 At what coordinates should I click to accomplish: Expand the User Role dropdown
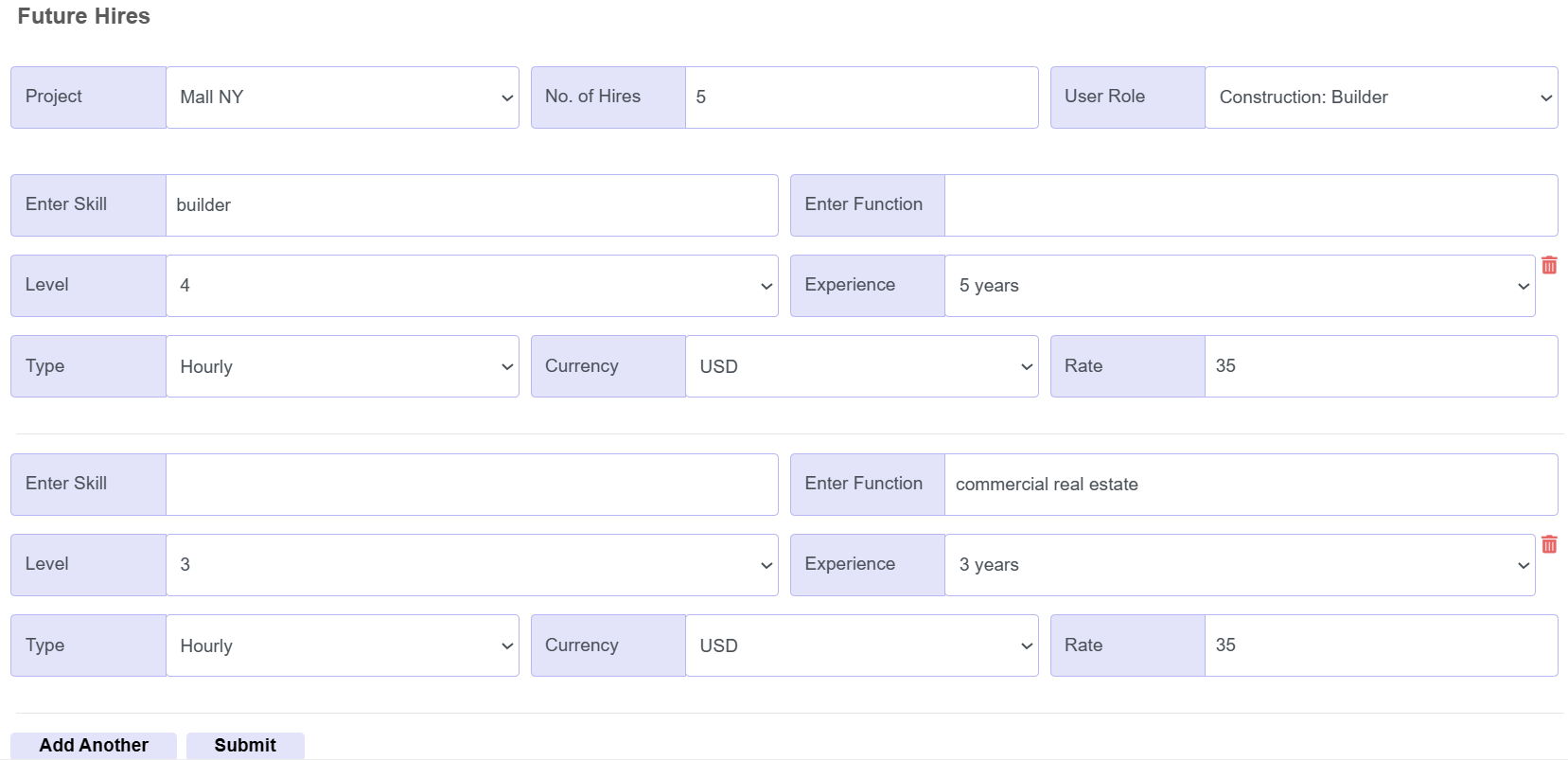[1381, 97]
